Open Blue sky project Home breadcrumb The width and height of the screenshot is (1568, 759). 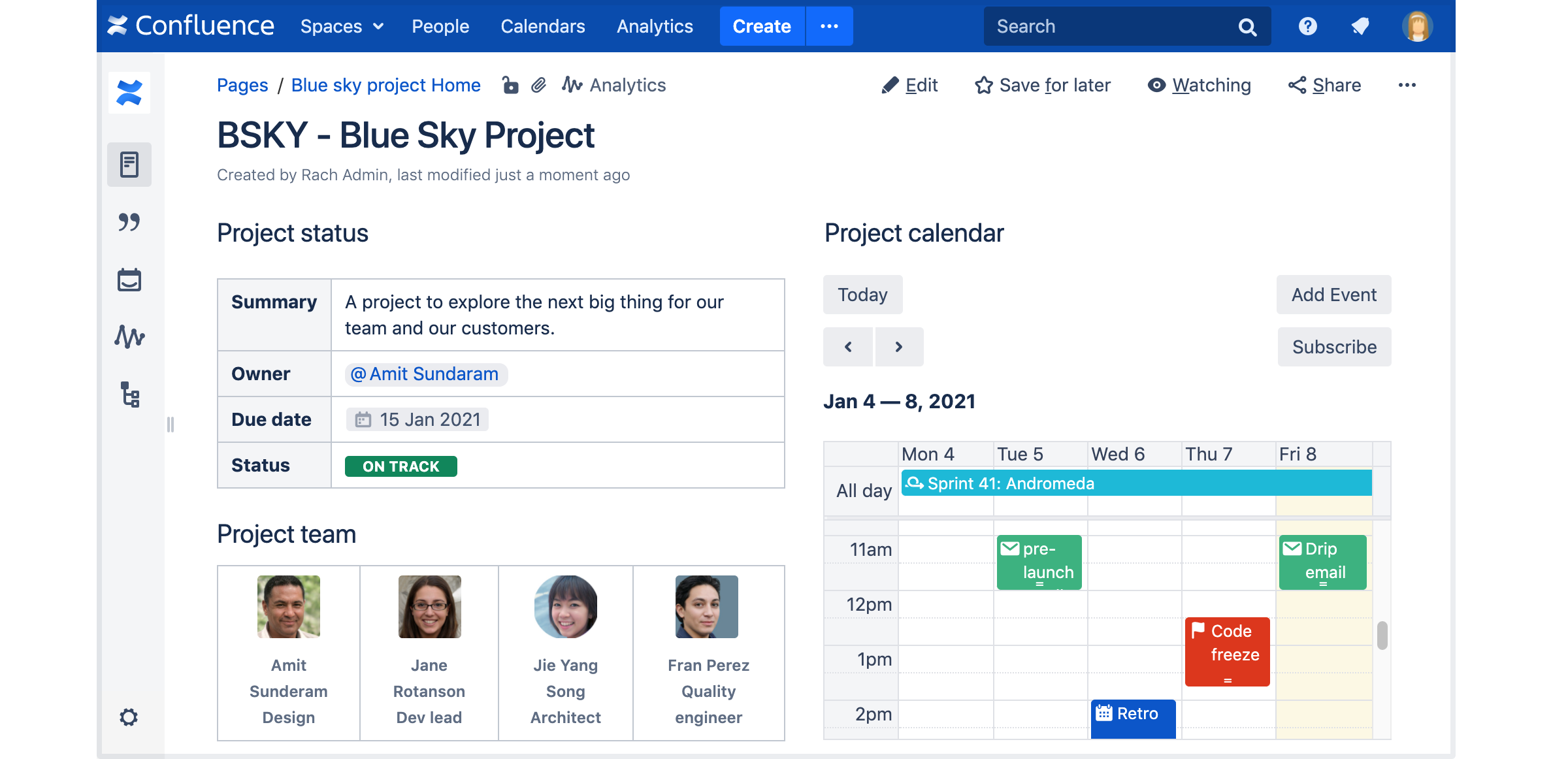(x=385, y=85)
